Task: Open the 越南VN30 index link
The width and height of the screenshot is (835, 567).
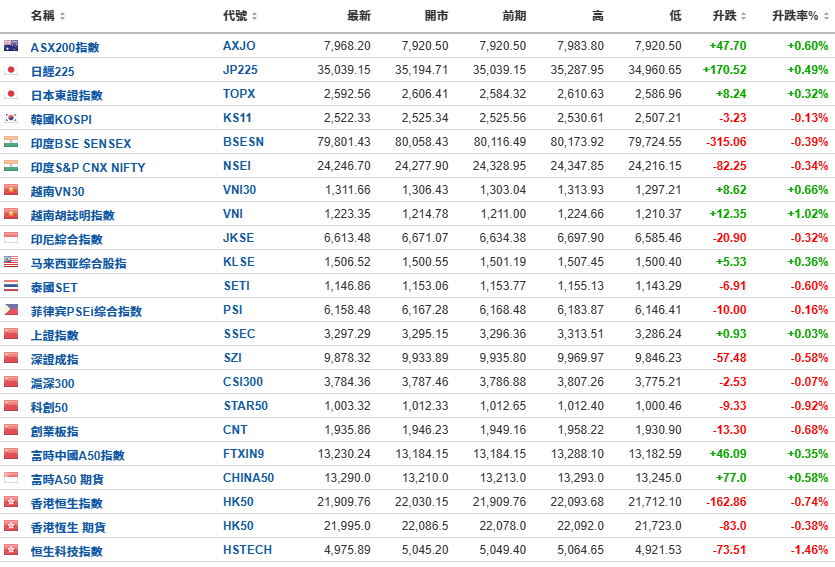Action: coord(58,191)
